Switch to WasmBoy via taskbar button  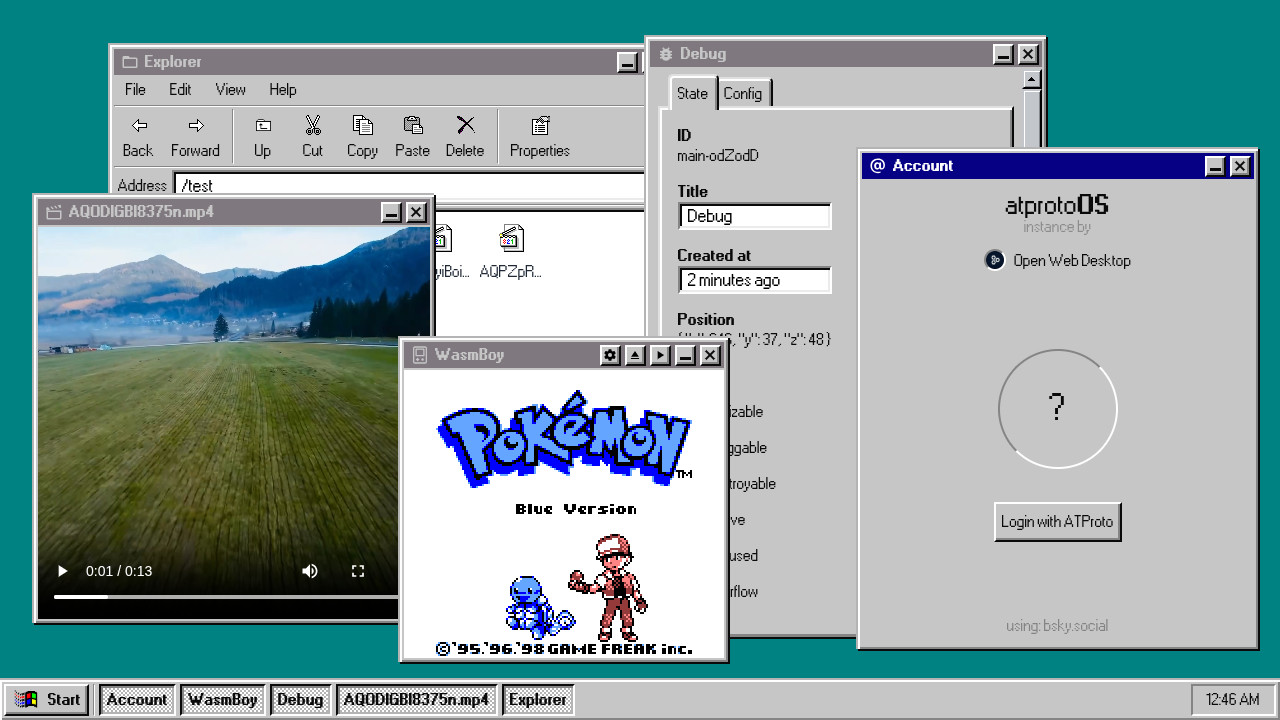pos(223,699)
